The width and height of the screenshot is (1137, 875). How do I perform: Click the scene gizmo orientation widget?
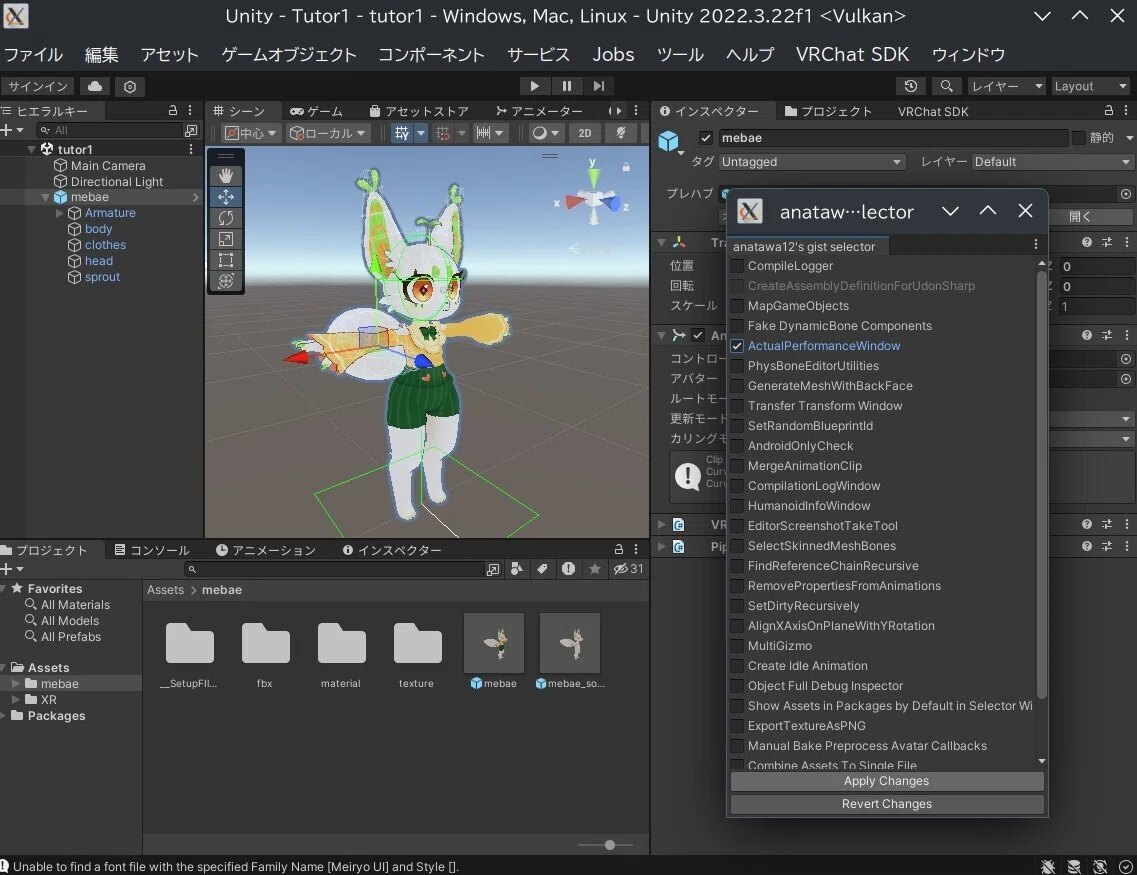tap(594, 197)
